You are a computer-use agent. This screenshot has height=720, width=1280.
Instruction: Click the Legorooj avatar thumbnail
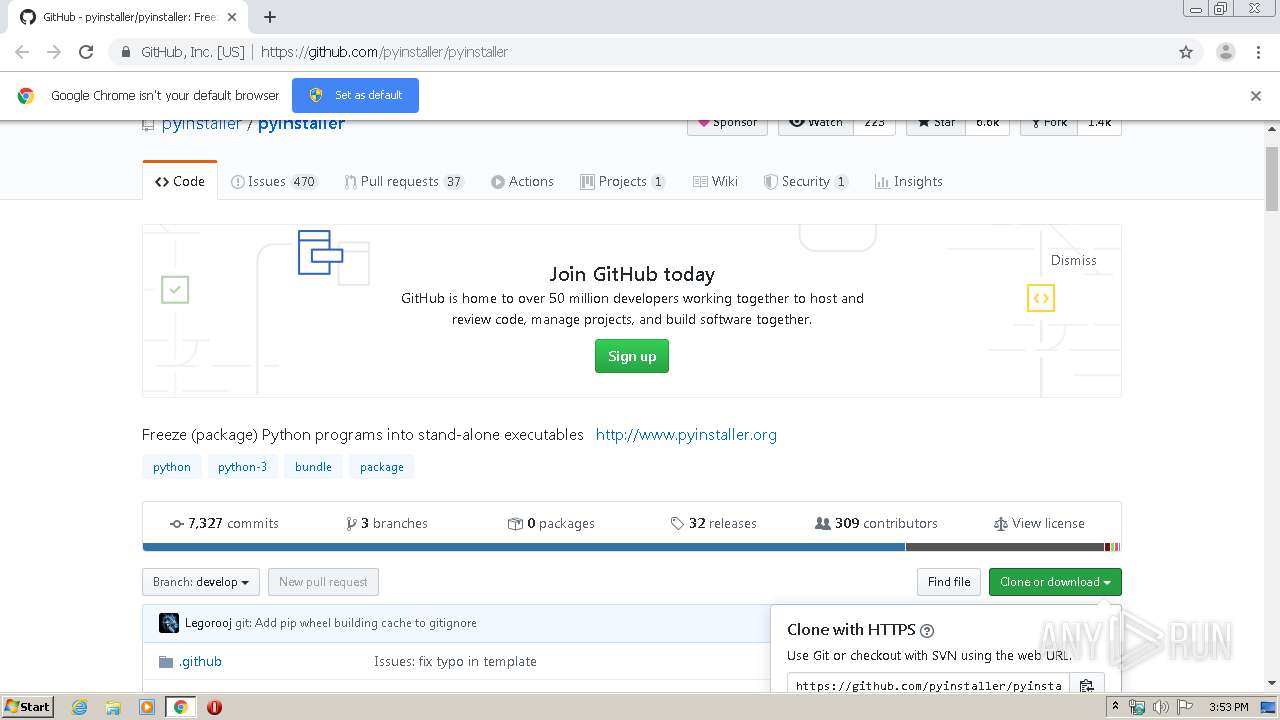169,623
